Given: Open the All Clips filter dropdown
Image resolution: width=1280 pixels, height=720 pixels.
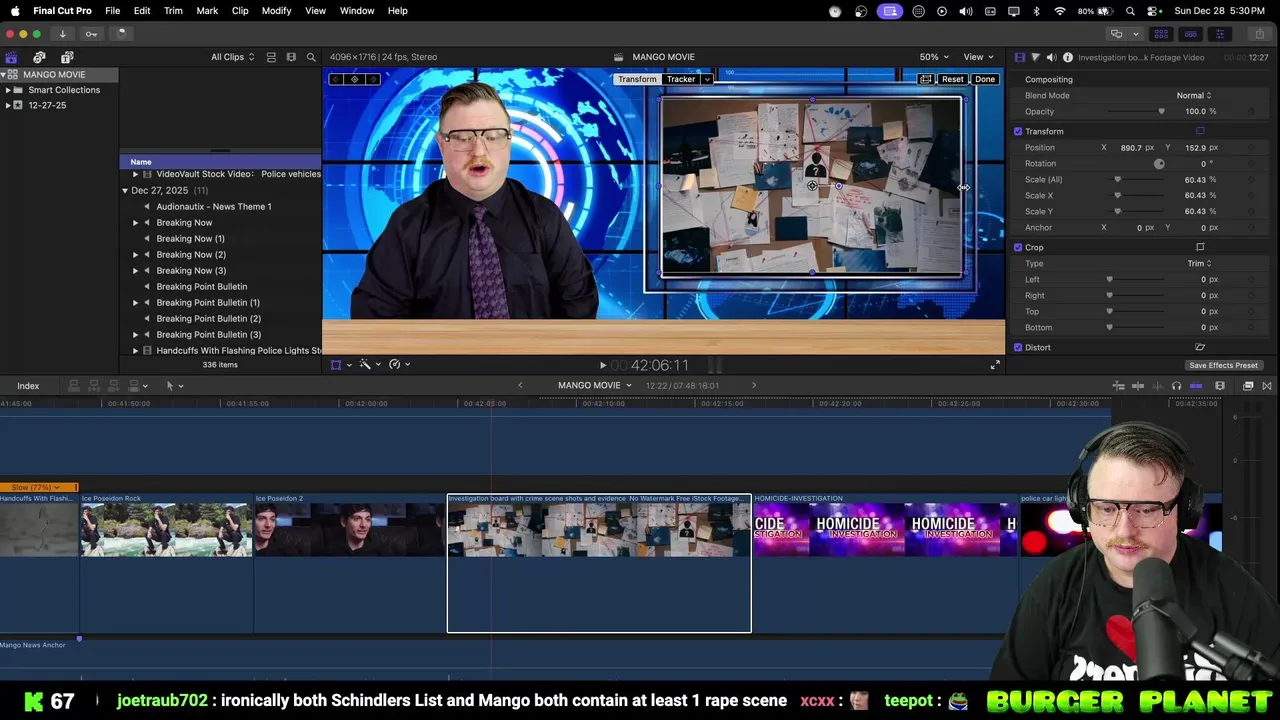Looking at the screenshot, I should coord(232,57).
